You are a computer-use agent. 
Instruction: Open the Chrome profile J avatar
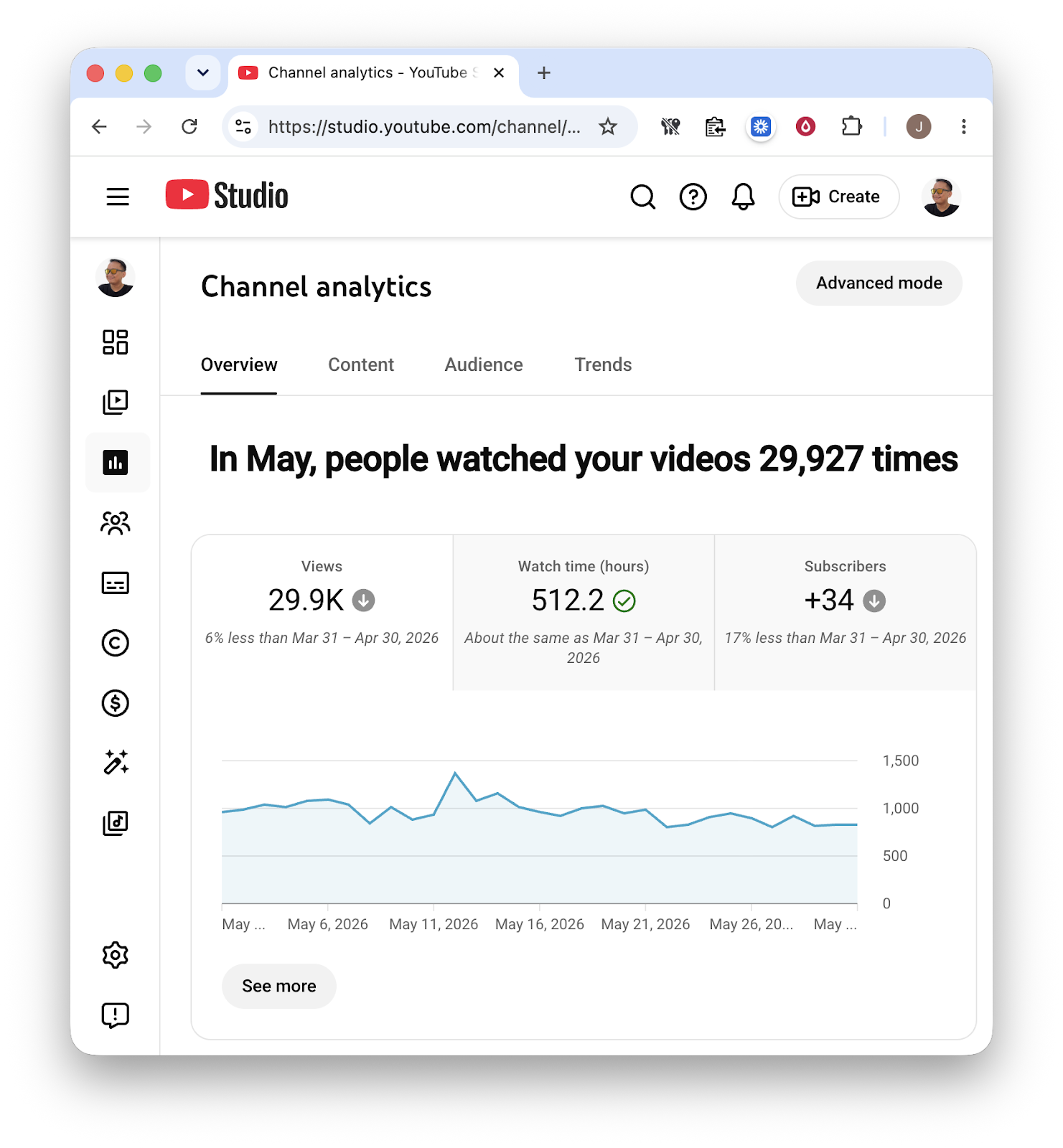[919, 127]
